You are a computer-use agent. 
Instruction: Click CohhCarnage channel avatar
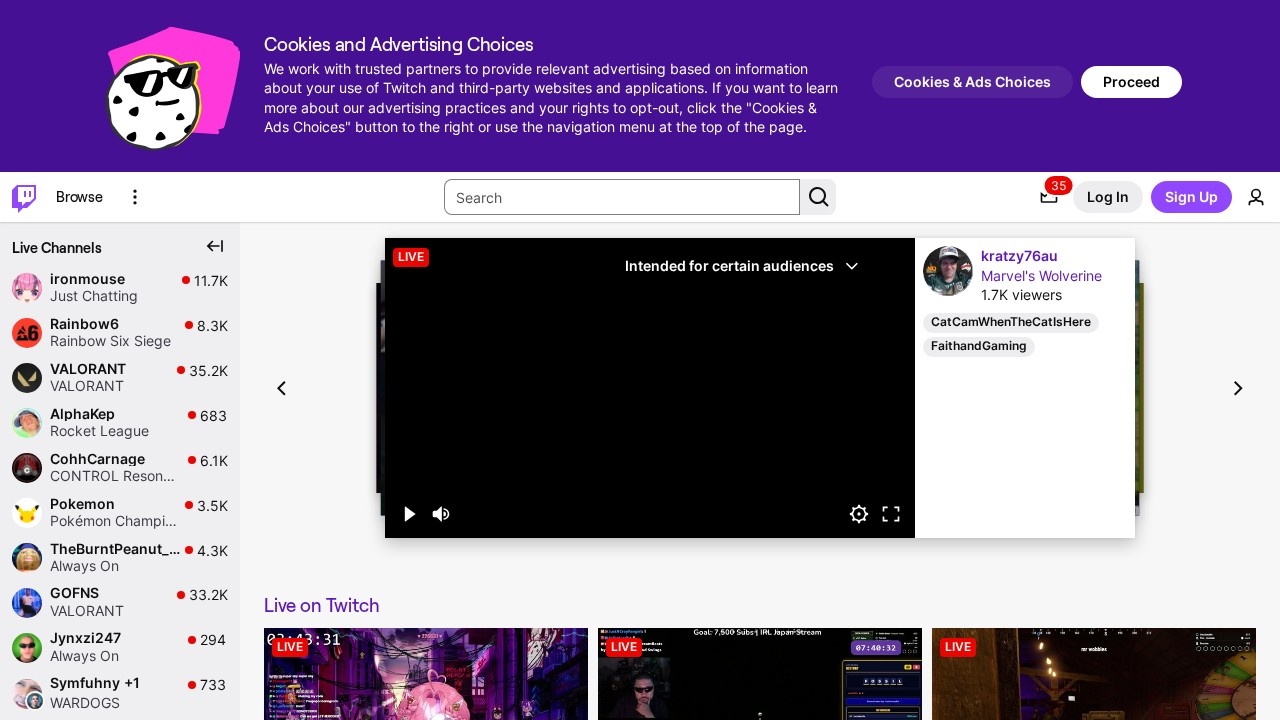27,468
